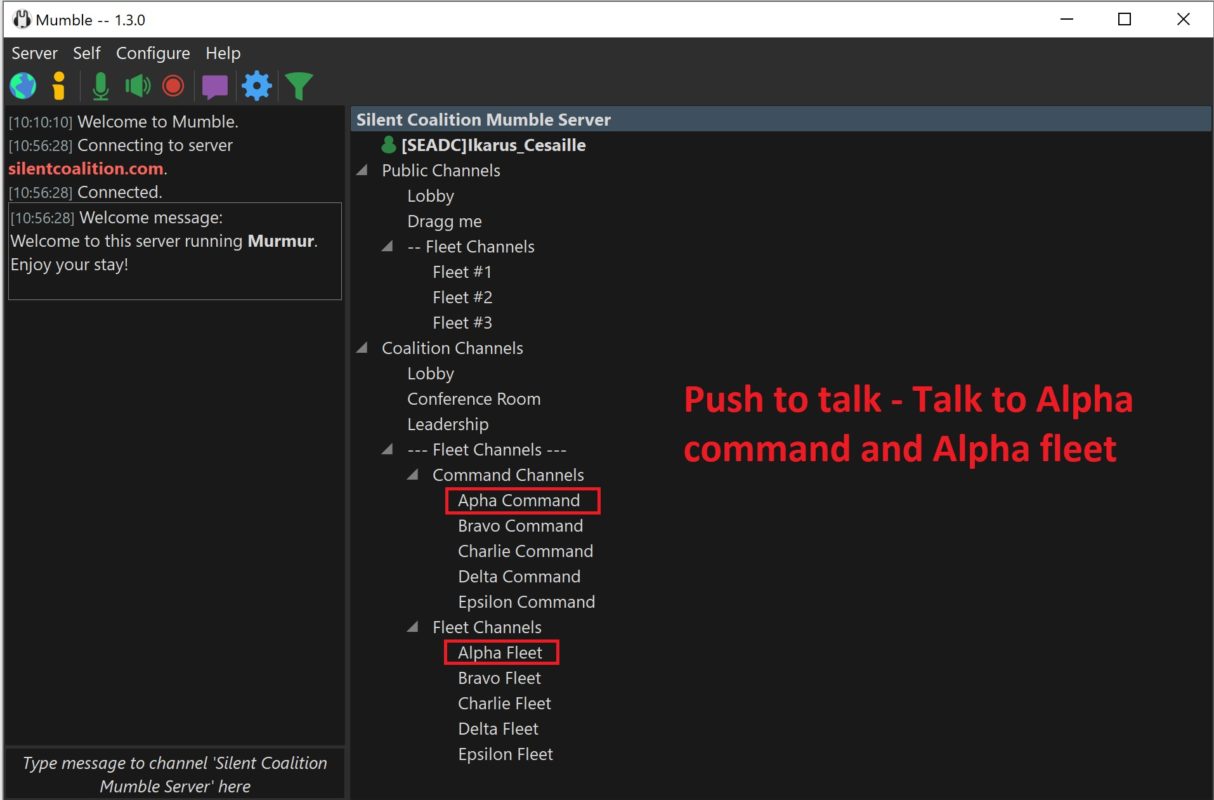This screenshot has height=800, width=1214.
Task: Click the Command Channels label
Action: point(508,475)
